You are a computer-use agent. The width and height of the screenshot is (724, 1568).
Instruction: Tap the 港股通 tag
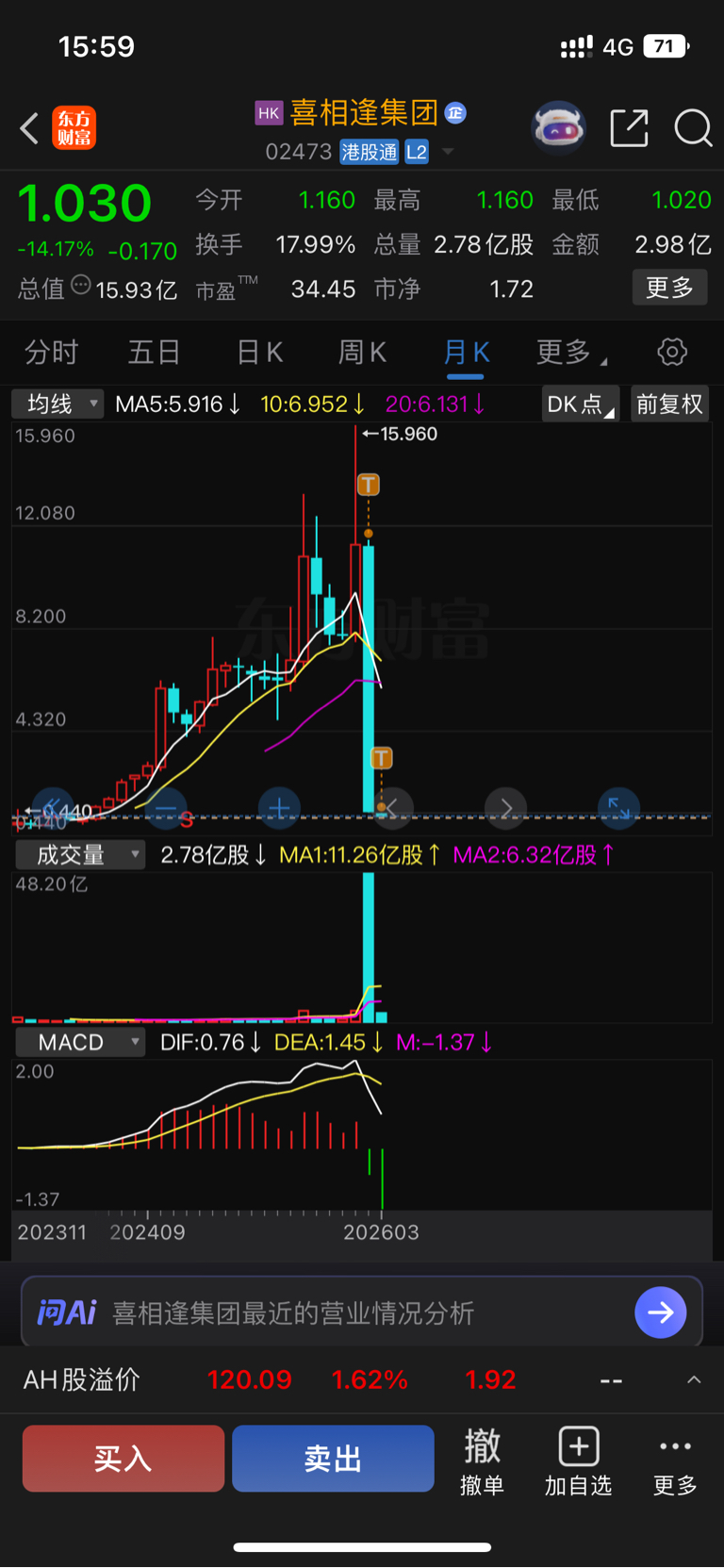370,152
